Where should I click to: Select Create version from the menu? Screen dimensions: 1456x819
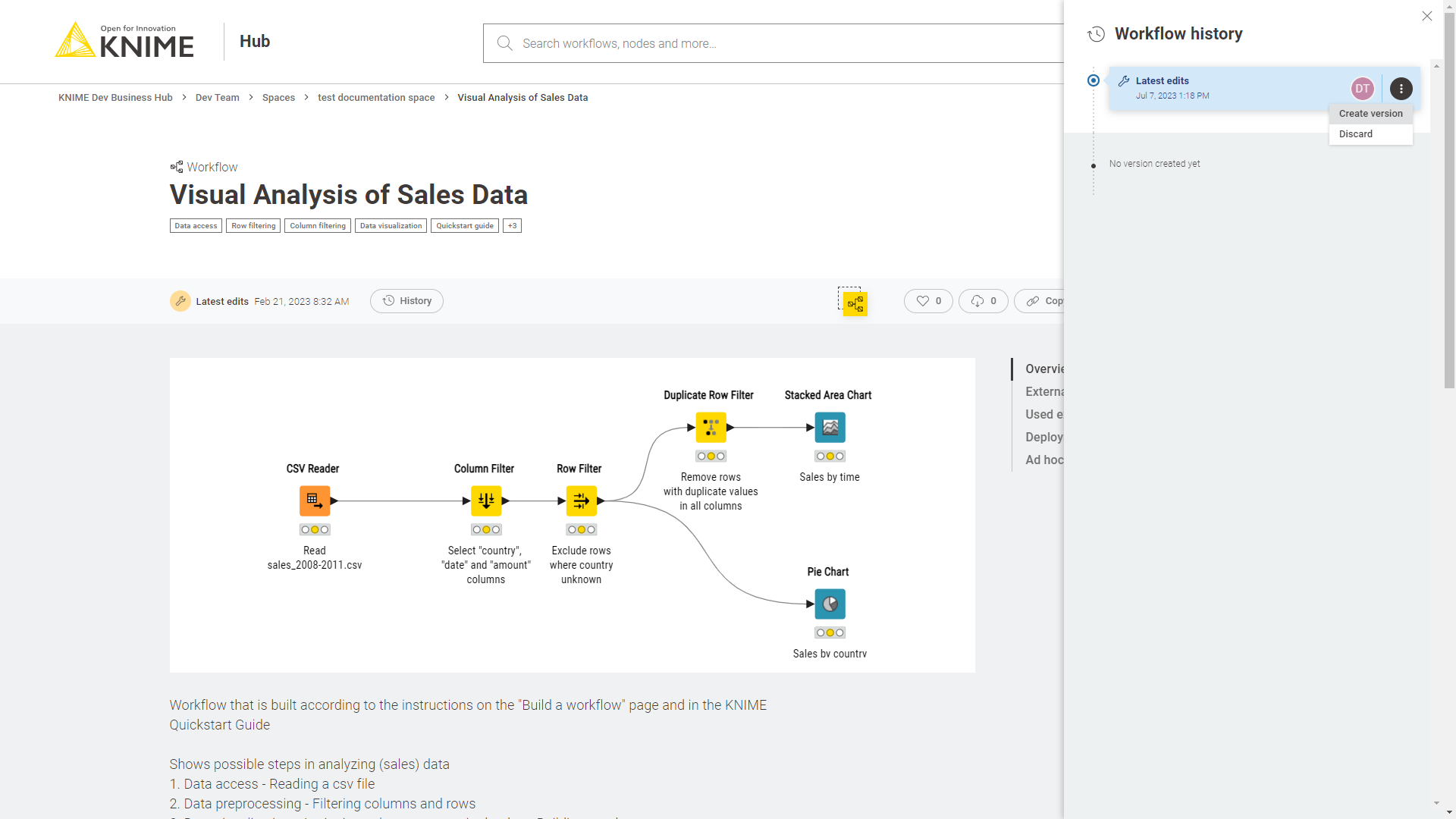[x=1370, y=113]
